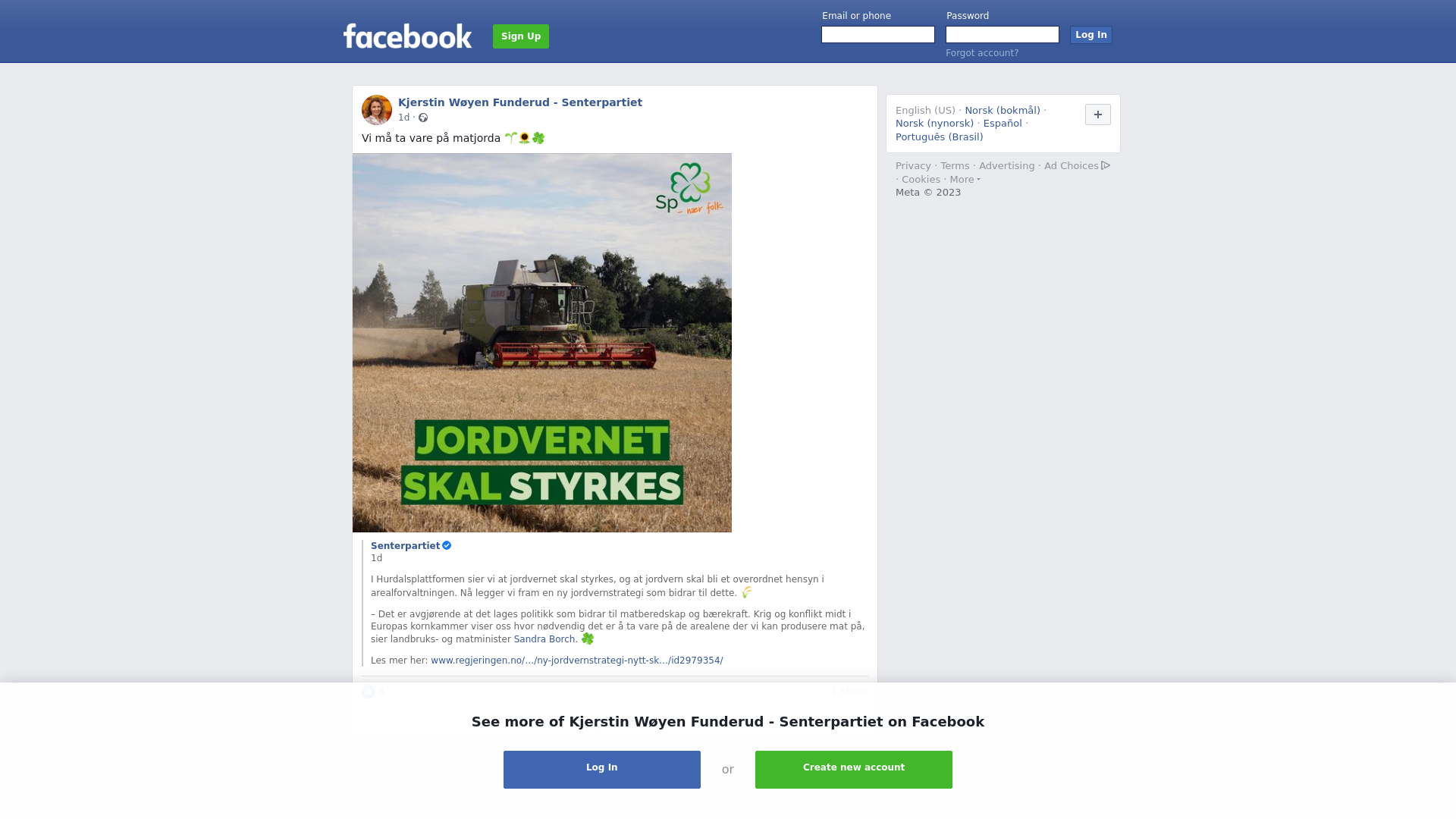This screenshot has height=819, width=1456.
Task: Click the green Sign Up button
Action: 521,36
